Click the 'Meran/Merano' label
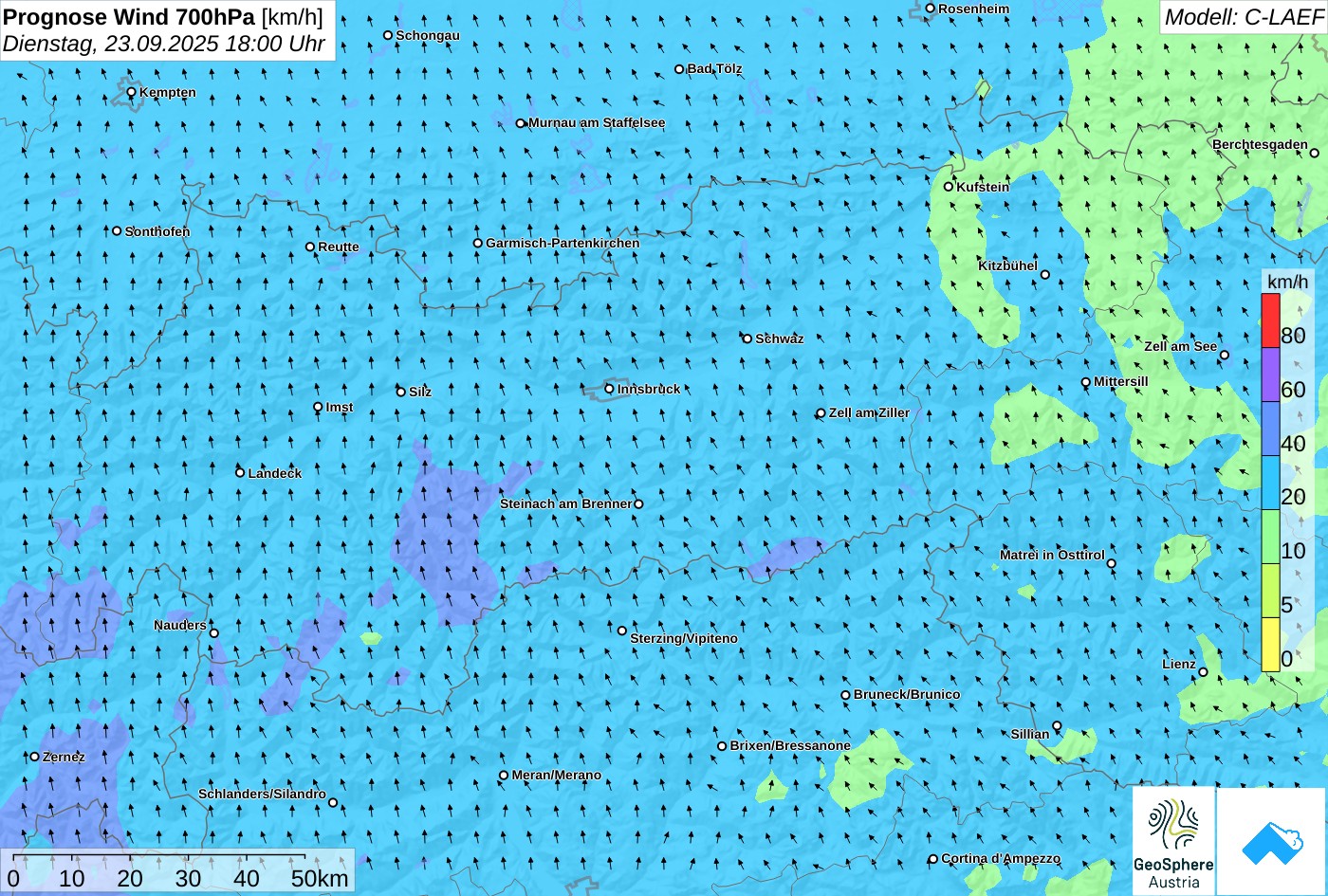The height and width of the screenshot is (896, 1328). pyautogui.click(x=557, y=775)
